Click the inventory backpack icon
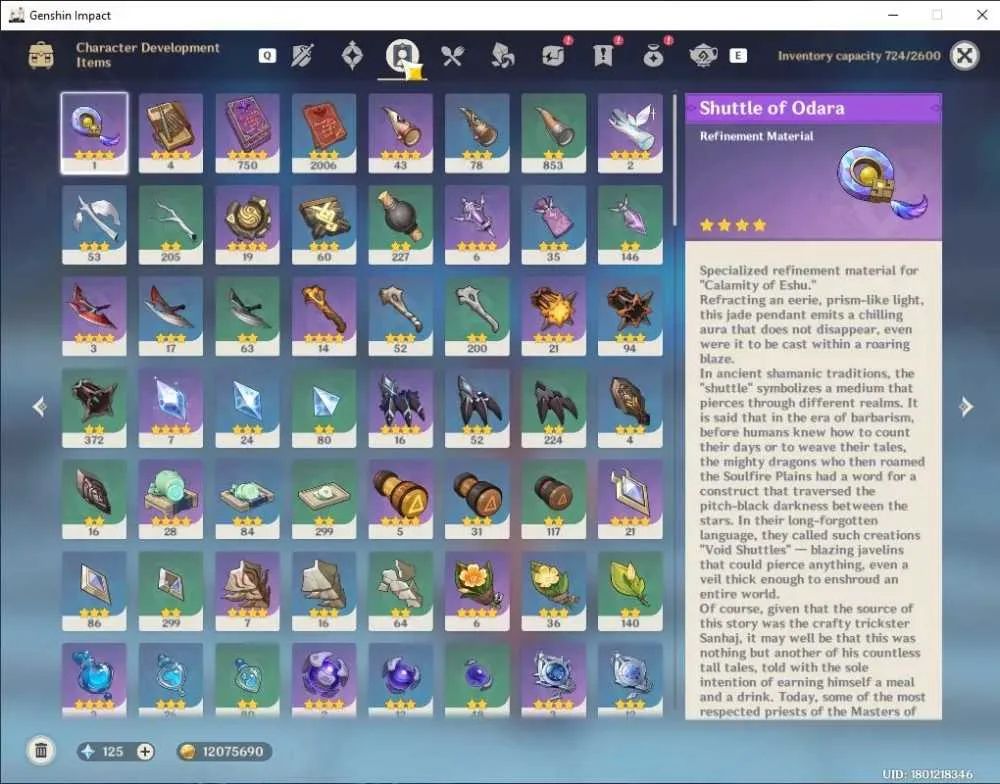 [x=41, y=55]
